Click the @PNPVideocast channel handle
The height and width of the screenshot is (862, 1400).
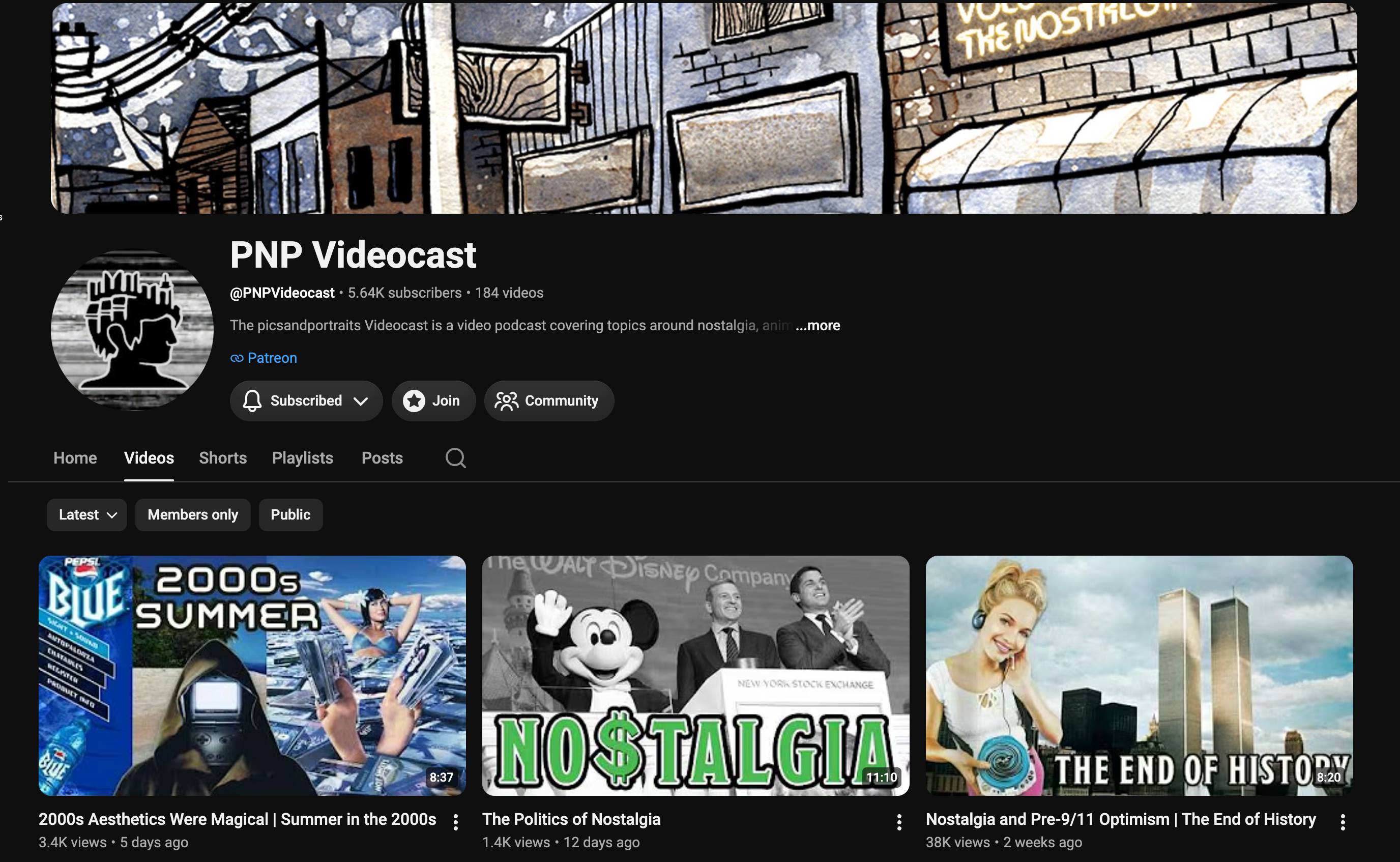click(x=282, y=293)
